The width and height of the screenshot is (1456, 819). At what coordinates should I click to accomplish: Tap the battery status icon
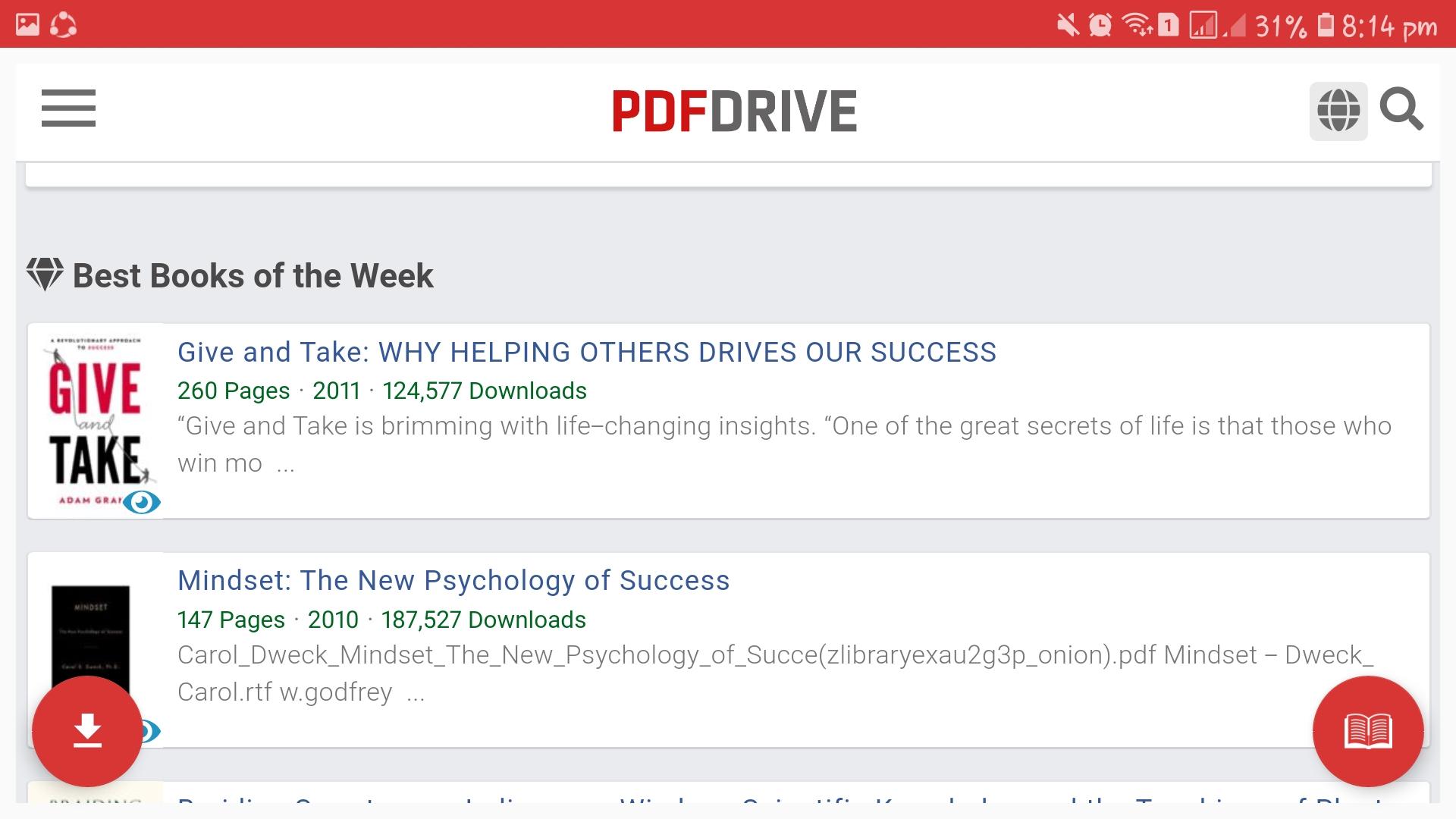tap(1326, 25)
